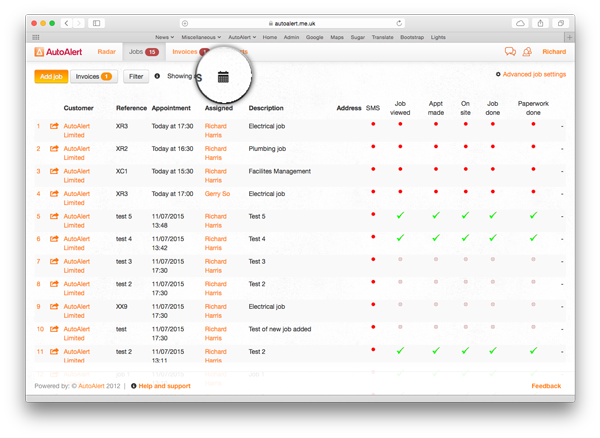This screenshot has width=600, height=438.
Task: Toggle On site status for XX9 job
Action: point(466,304)
